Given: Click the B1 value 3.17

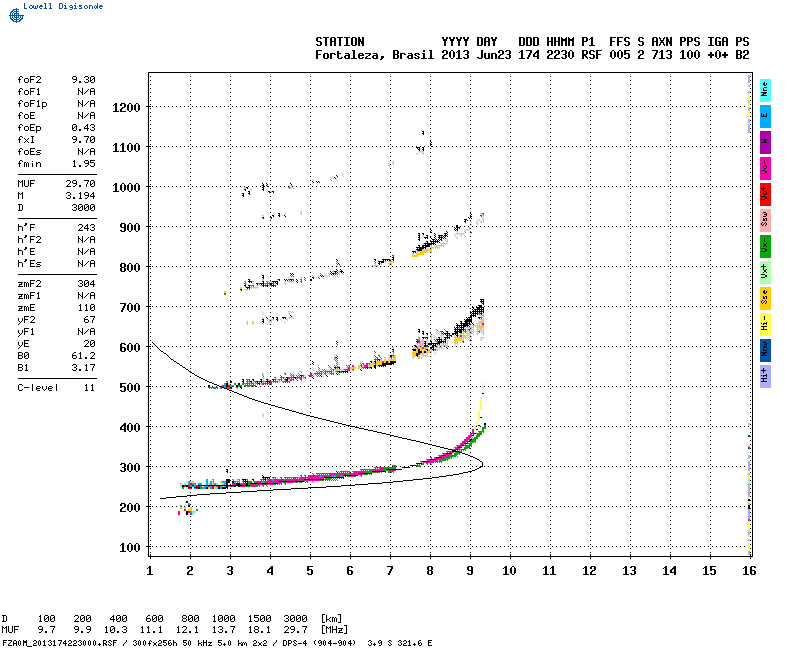Looking at the screenshot, I should tap(83, 368).
